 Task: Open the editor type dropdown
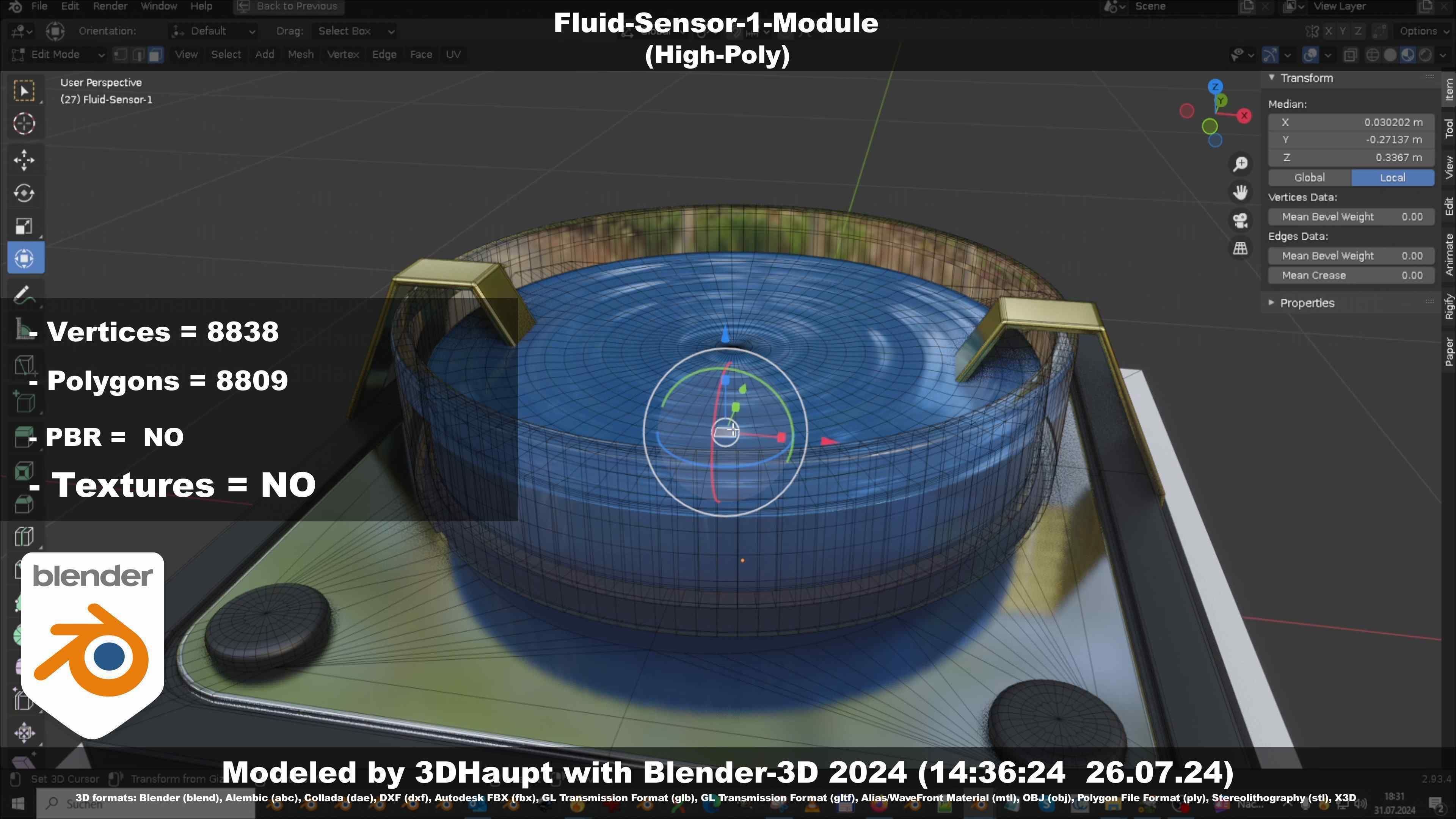(x=22, y=31)
